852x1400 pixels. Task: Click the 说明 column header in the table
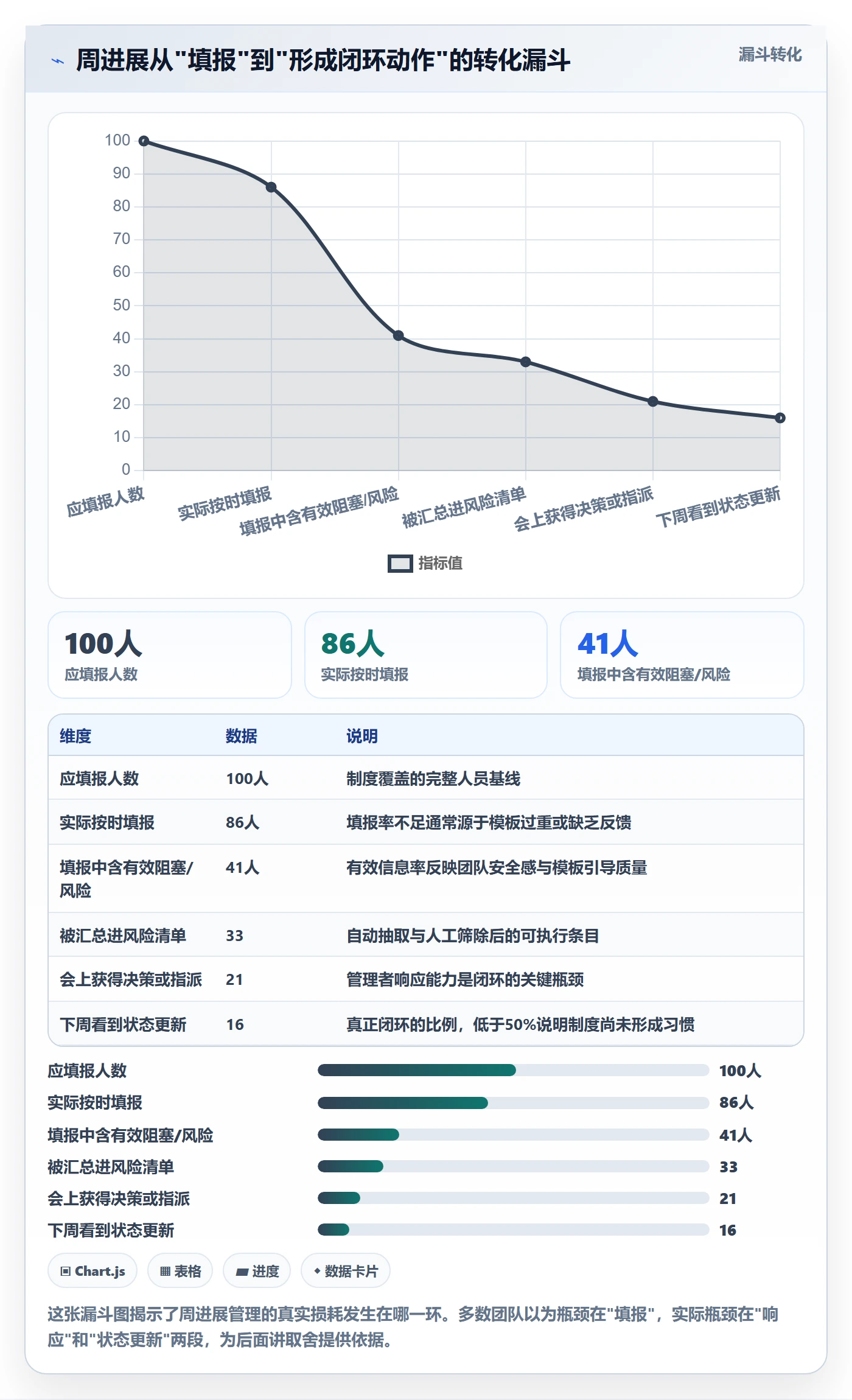(x=362, y=736)
